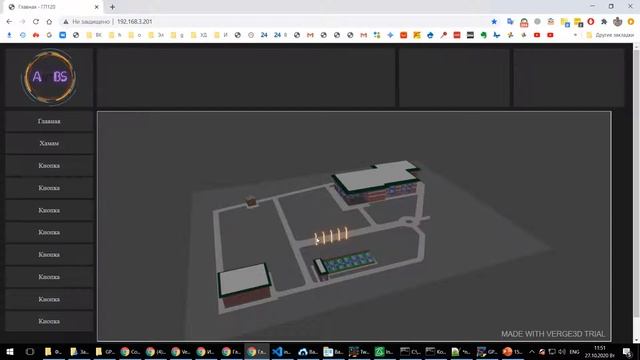Bookmark this page with the star icon
Screen dimensions: 640x360
494,22
